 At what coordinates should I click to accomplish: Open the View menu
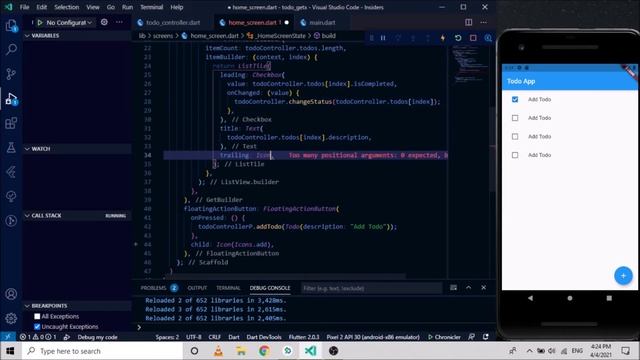point(93,7)
